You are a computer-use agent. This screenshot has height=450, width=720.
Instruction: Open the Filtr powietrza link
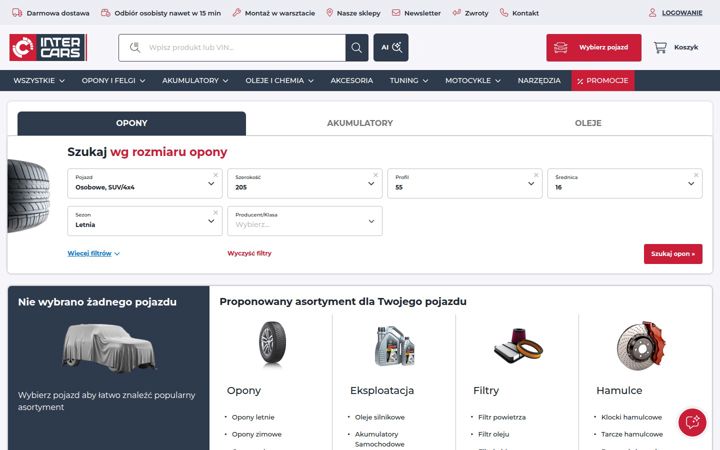click(x=502, y=417)
